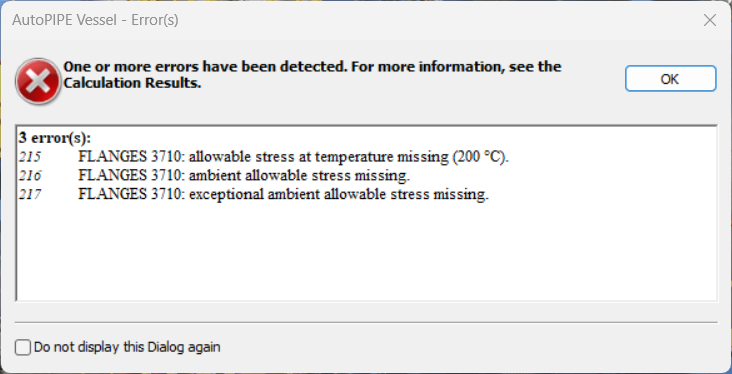Click the Do not display this Dialog again label
Screen dimensions: 732x374
127,347
